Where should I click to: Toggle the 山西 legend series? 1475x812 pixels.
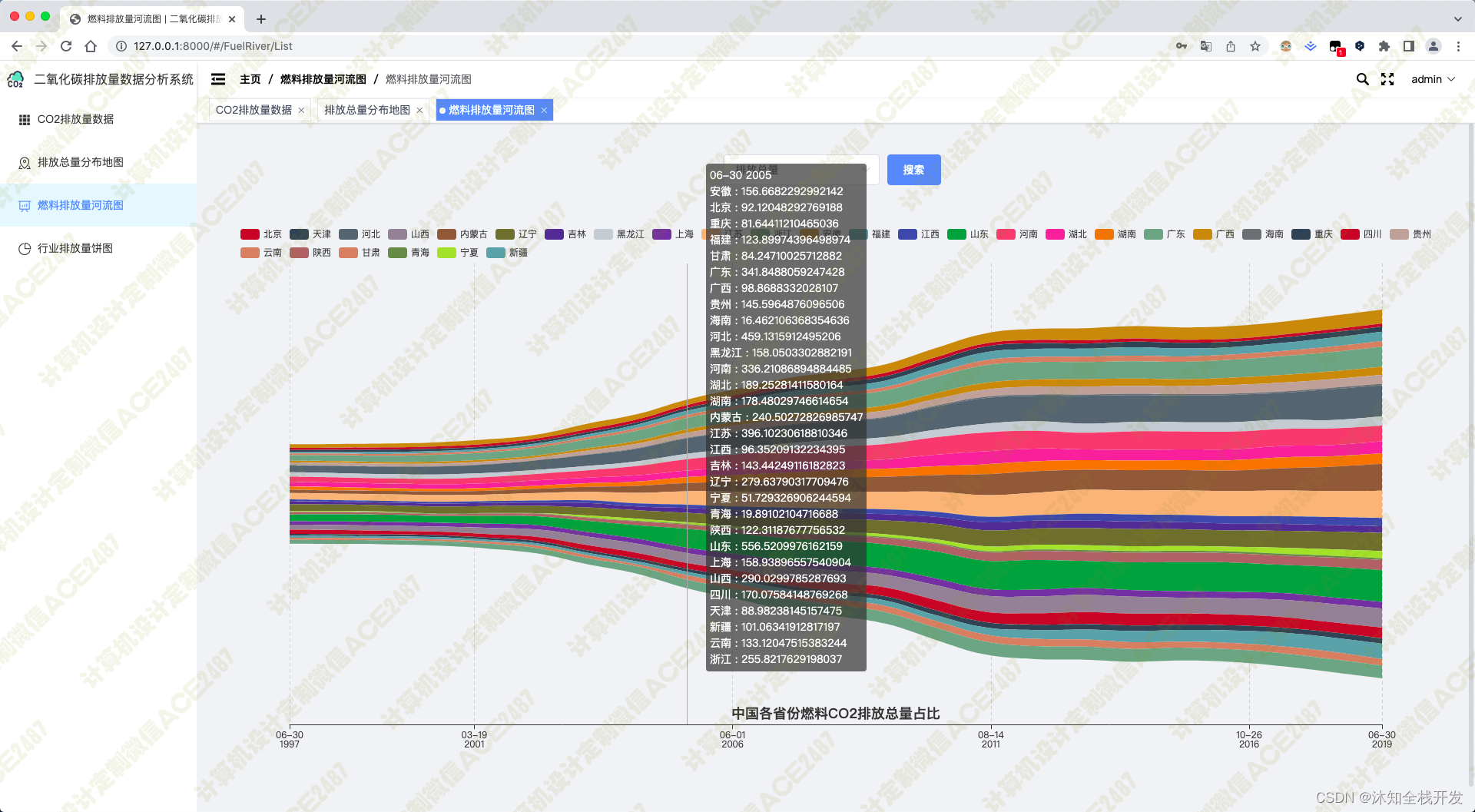coord(409,234)
